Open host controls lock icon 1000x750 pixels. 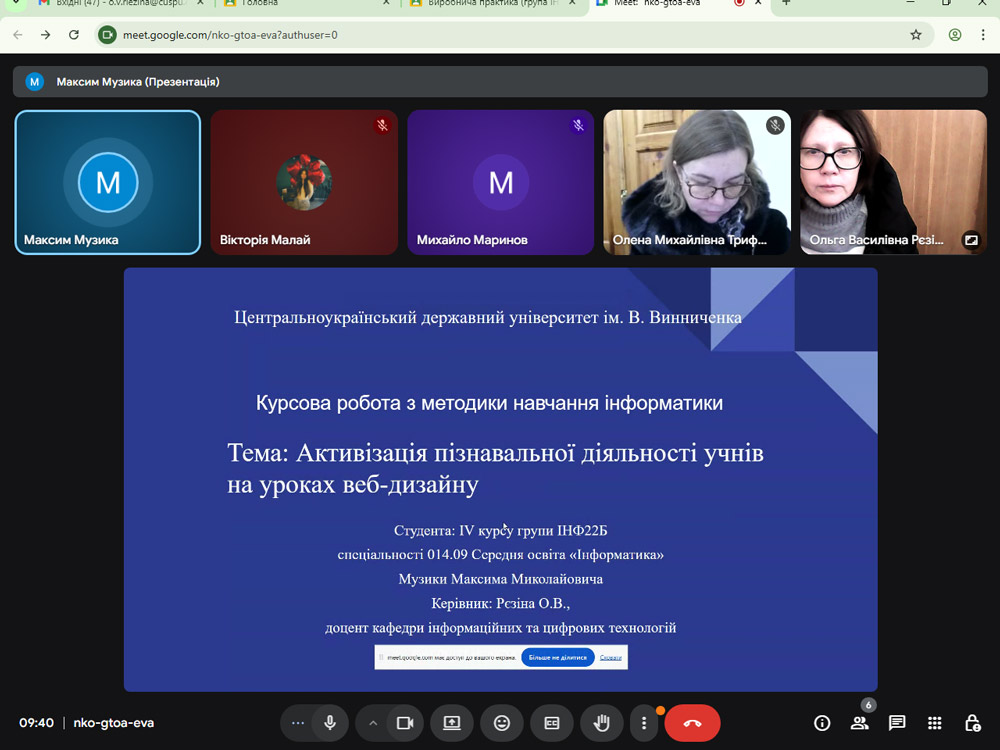coord(972,723)
